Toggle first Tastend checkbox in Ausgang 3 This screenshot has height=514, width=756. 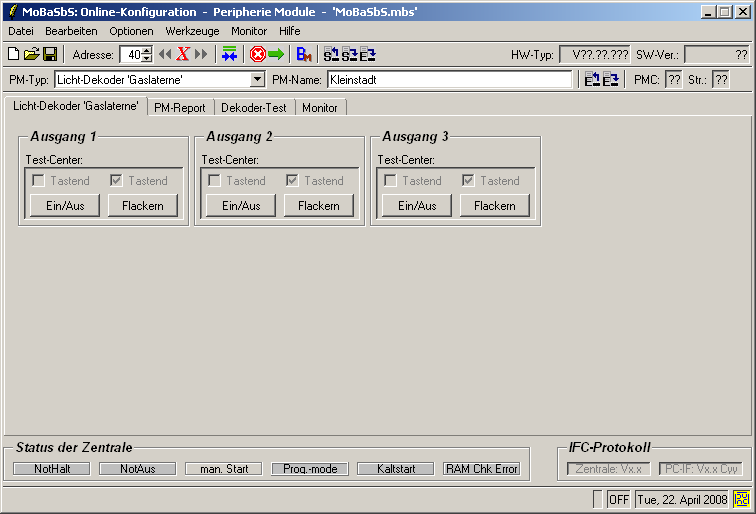tap(390, 181)
